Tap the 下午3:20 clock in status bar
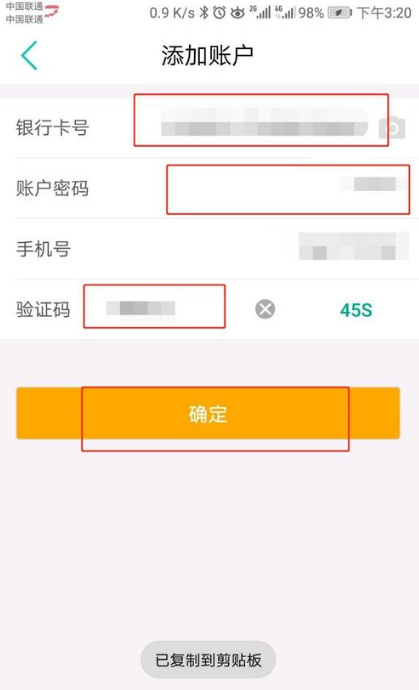The image size is (419, 690). 384,13
